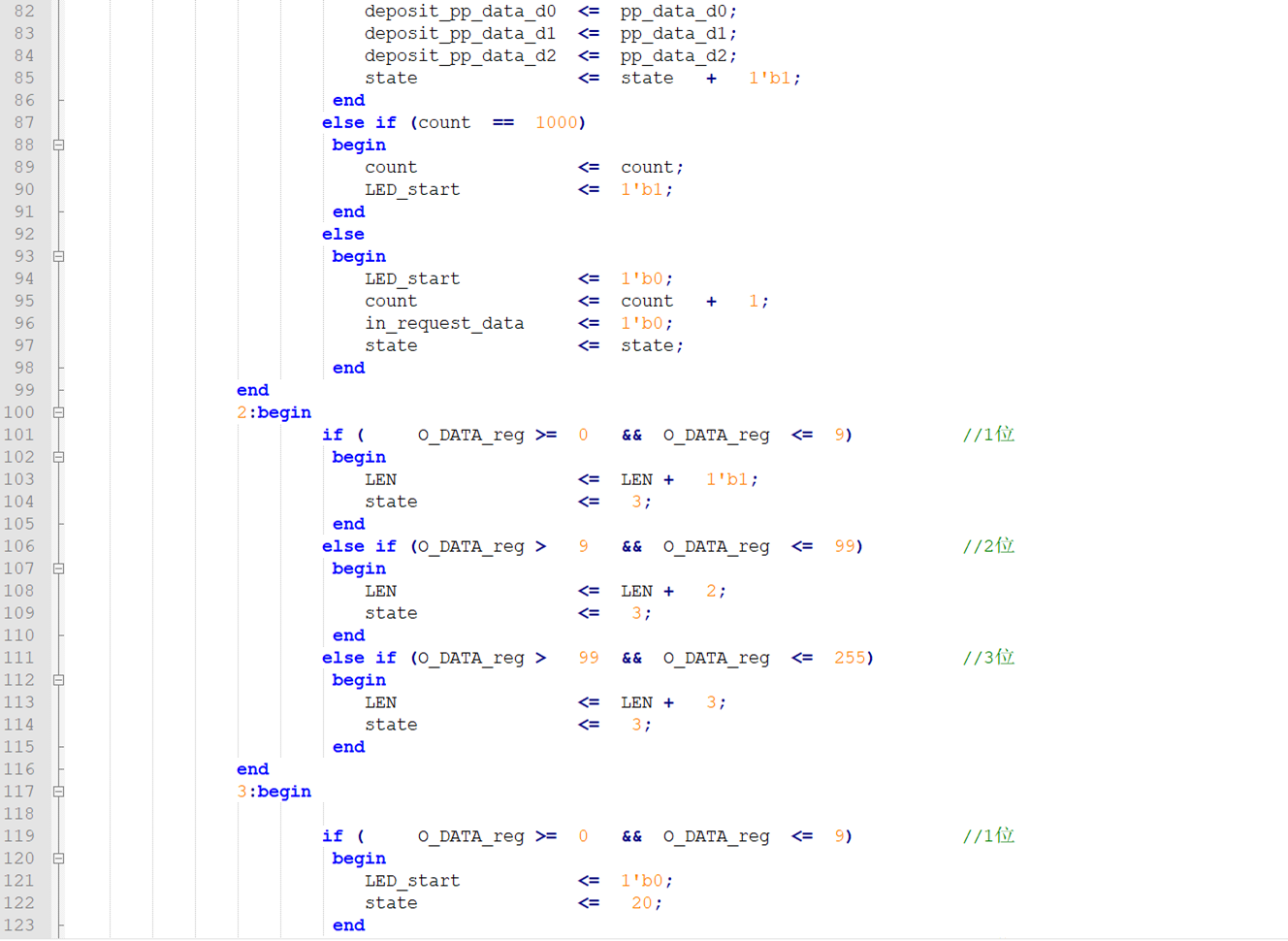Click the //1位 comment on line 101
The width and height of the screenshot is (1288, 941).
click(987, 435)
